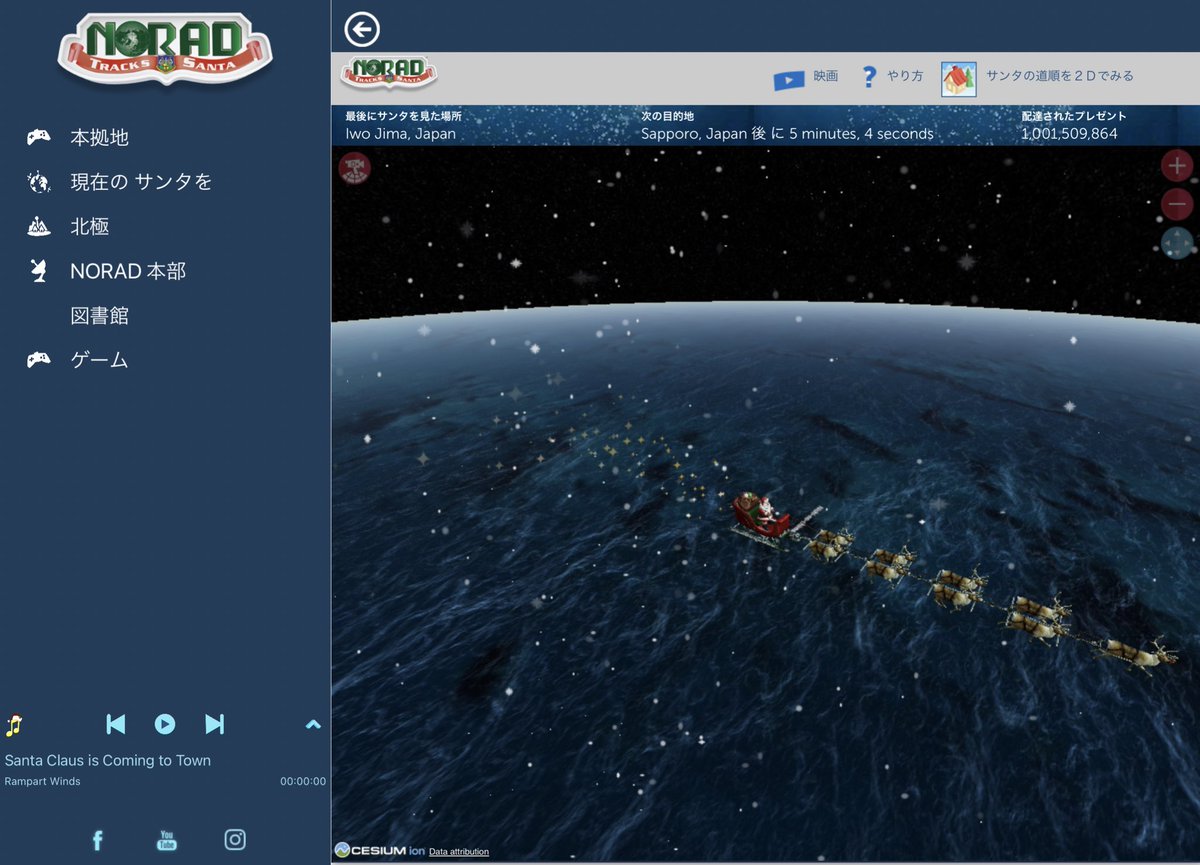Open the 北極 North Pole menu item
The width and height of the screenshot is (1200, 865).
coord(89,227)
